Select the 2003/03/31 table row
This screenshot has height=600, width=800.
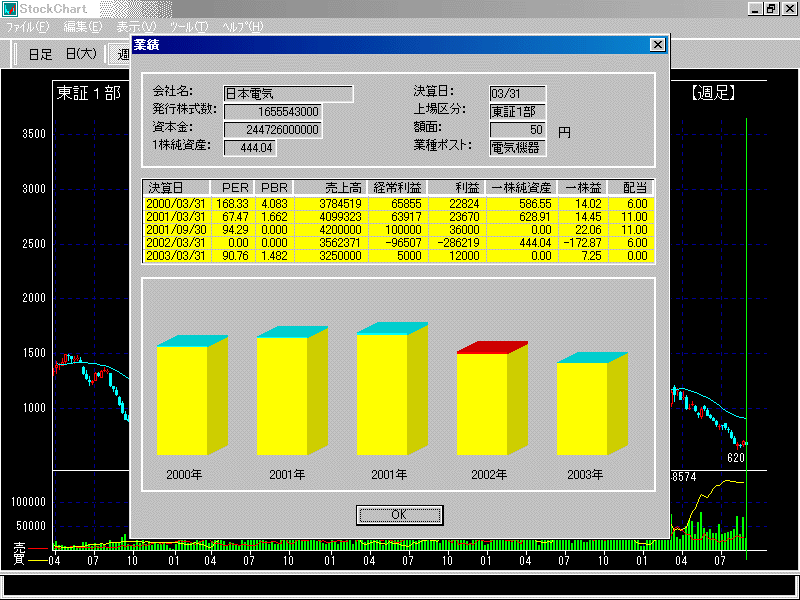point(398,256)
